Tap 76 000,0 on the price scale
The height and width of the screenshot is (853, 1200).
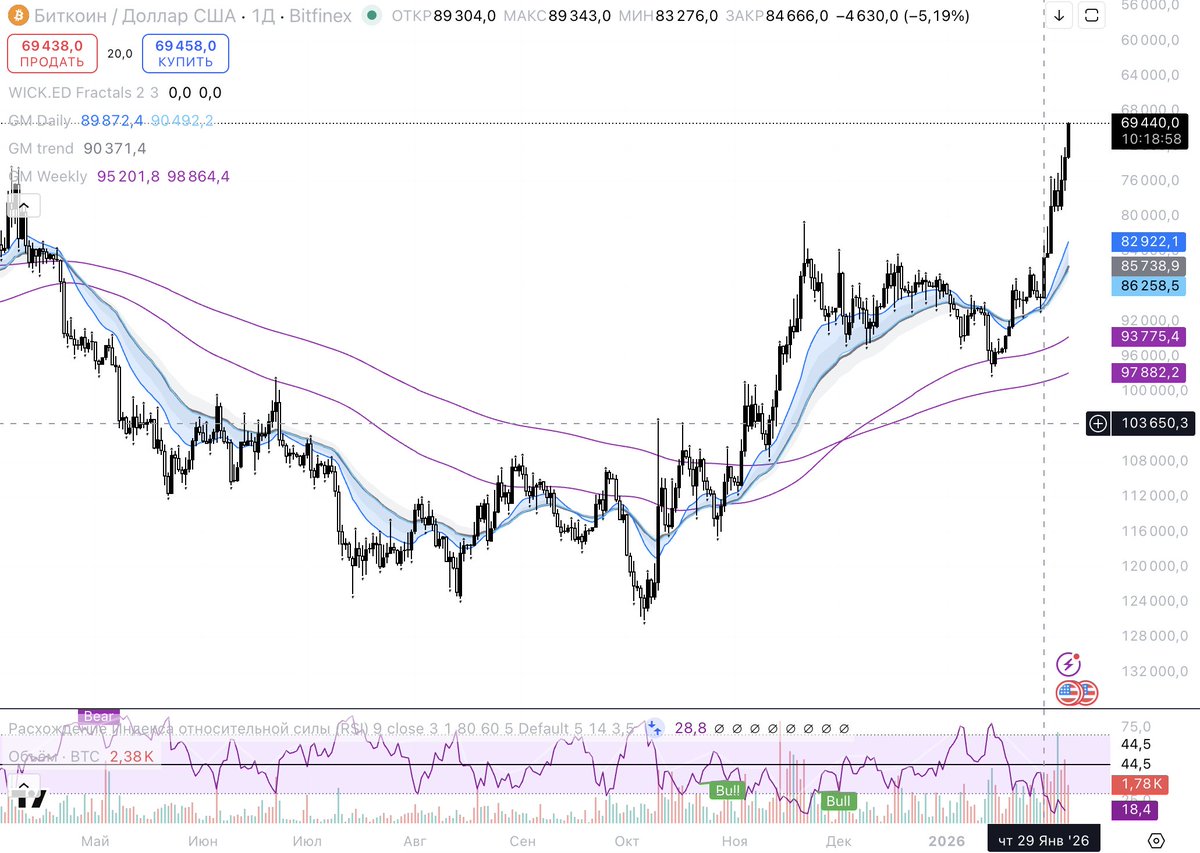click(x=1152, y=180)
